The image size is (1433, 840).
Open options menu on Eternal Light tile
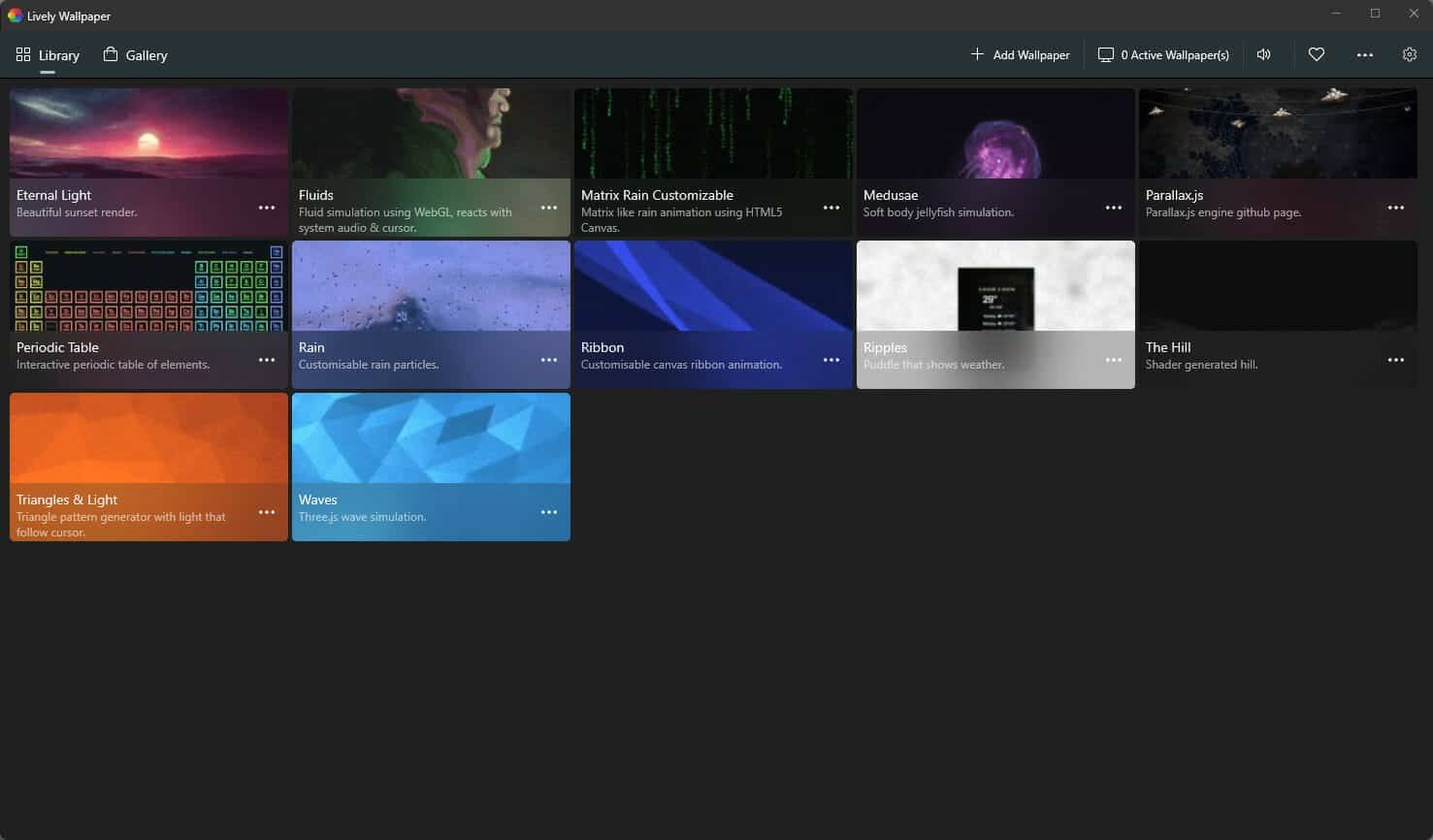267,207
